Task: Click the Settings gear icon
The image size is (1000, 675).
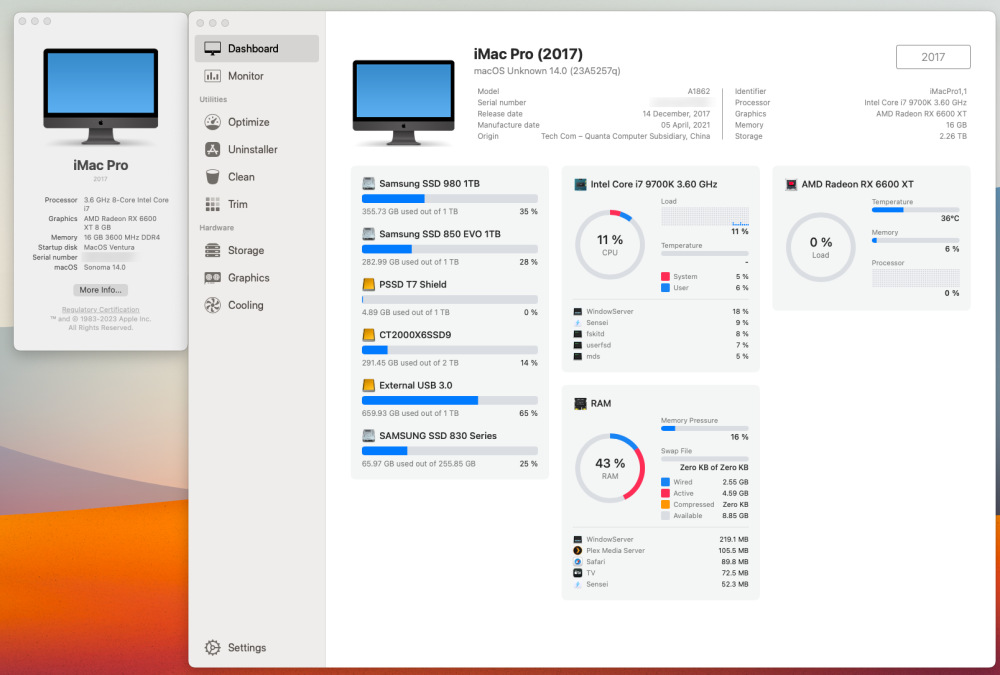Action: [212, 648]
